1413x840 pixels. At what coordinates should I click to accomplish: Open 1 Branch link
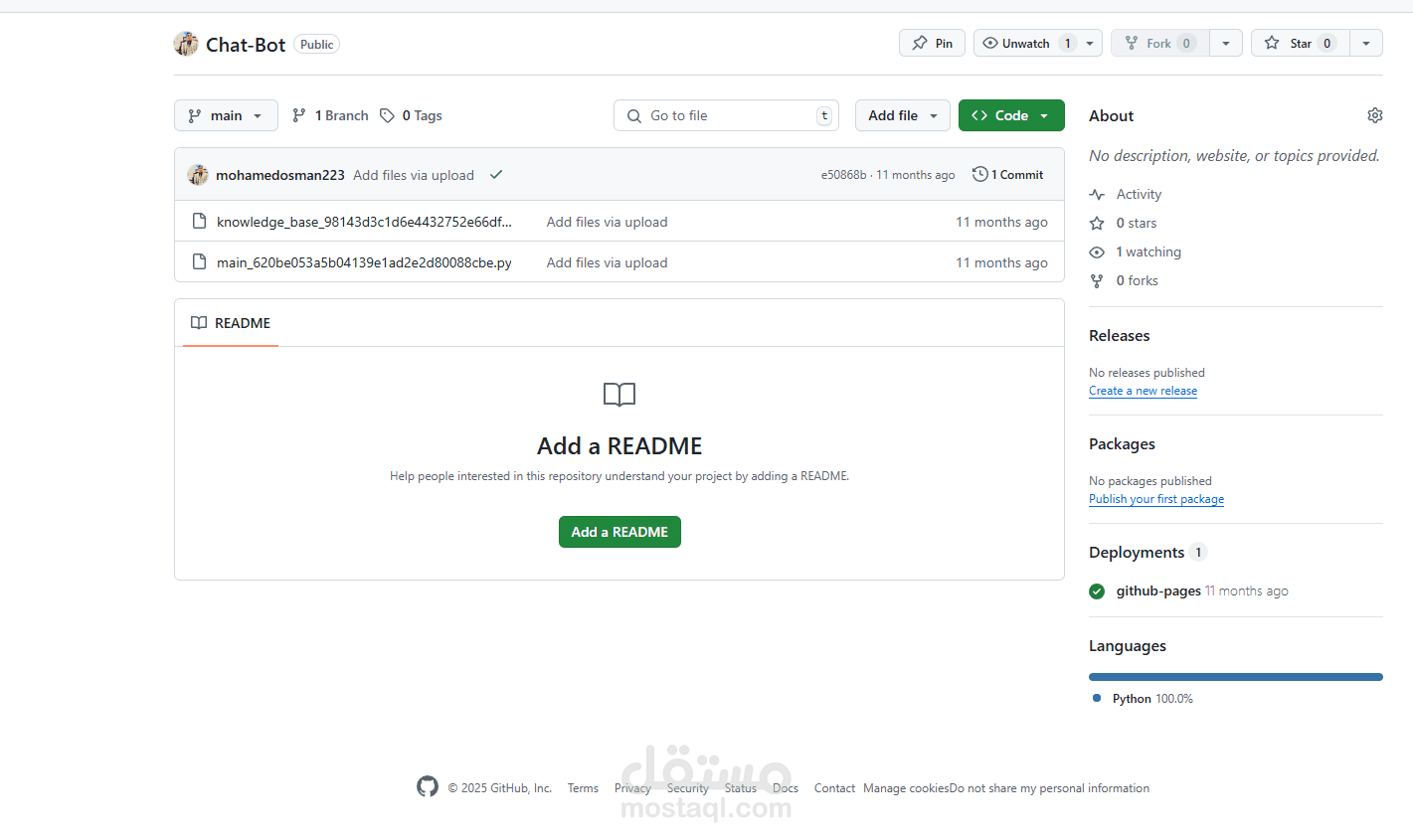[x=330, y=115]
